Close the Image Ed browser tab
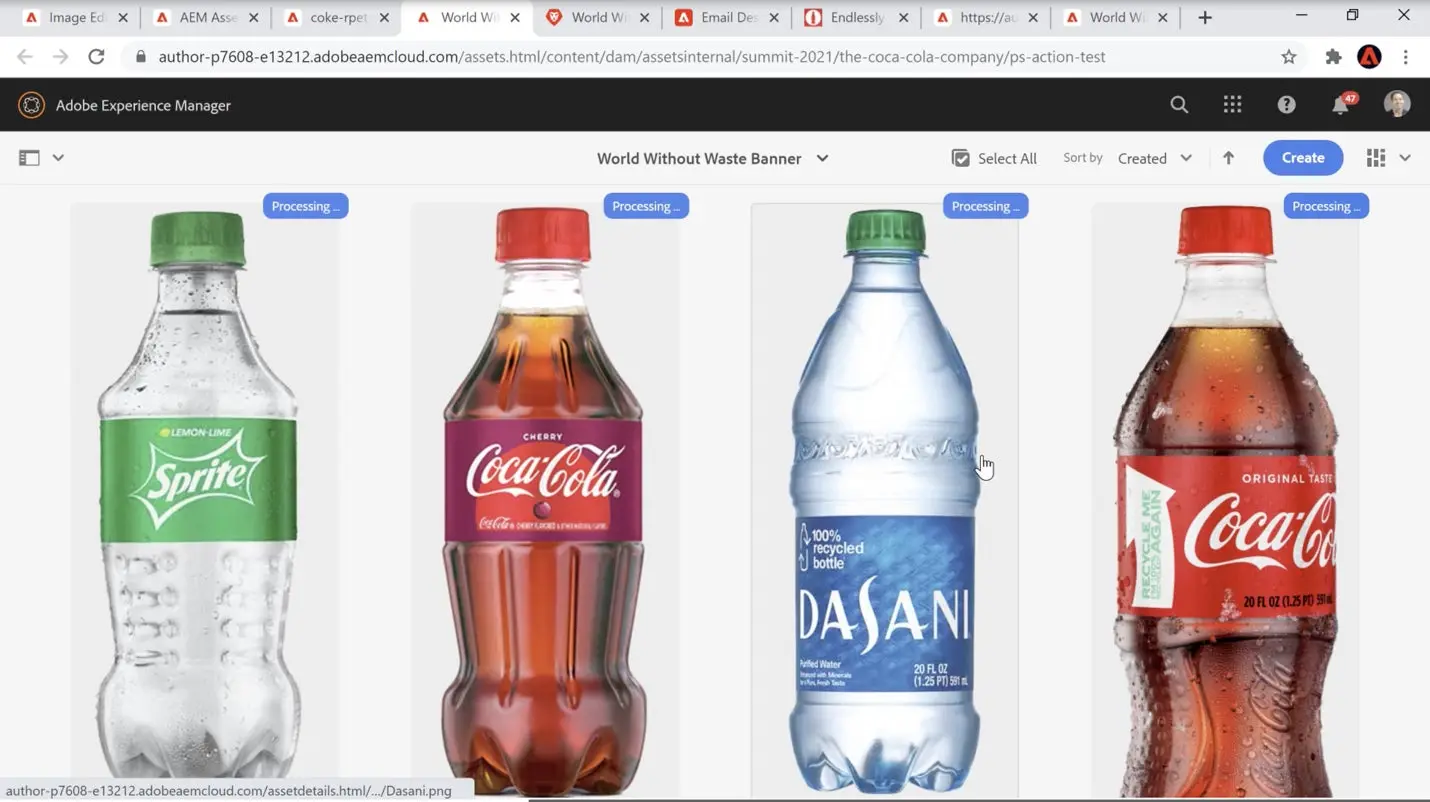The height and width of the screenshot is (802, 1430). [123, 17]
